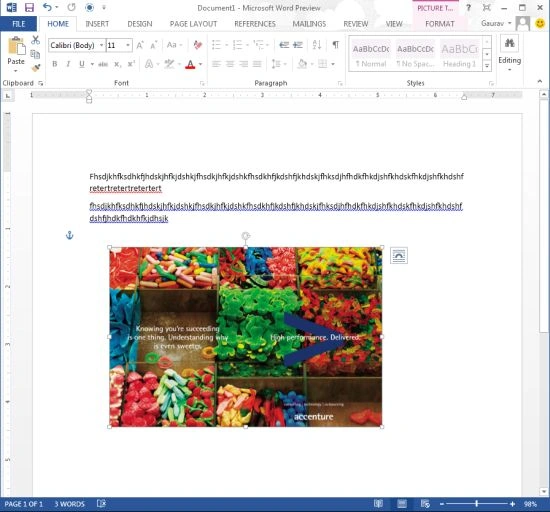Screen dimensions: 550x512
Task: Open the MAILINGS tab
Action: pyautogui.click(x=309, y=24)
